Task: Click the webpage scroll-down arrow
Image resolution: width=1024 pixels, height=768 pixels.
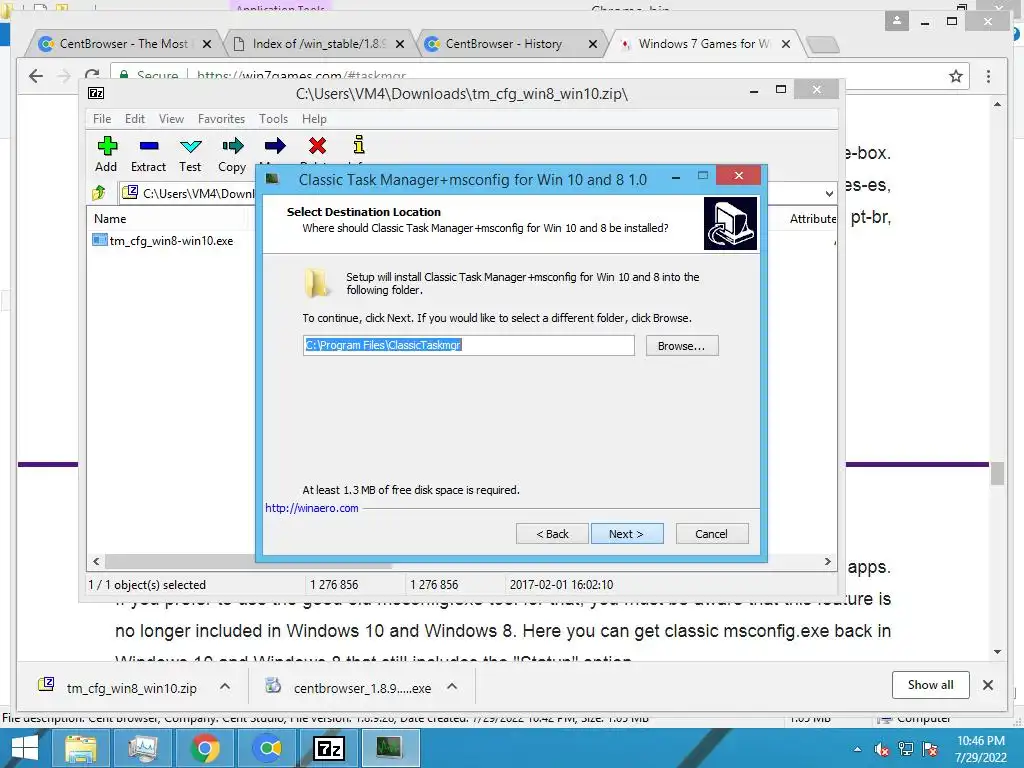Action: click(997, 651)
